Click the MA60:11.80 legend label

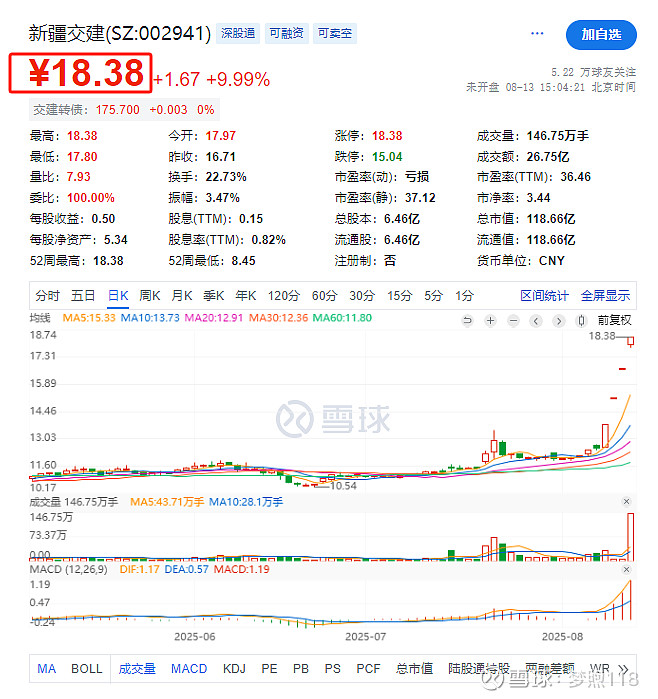pos(342,318)
